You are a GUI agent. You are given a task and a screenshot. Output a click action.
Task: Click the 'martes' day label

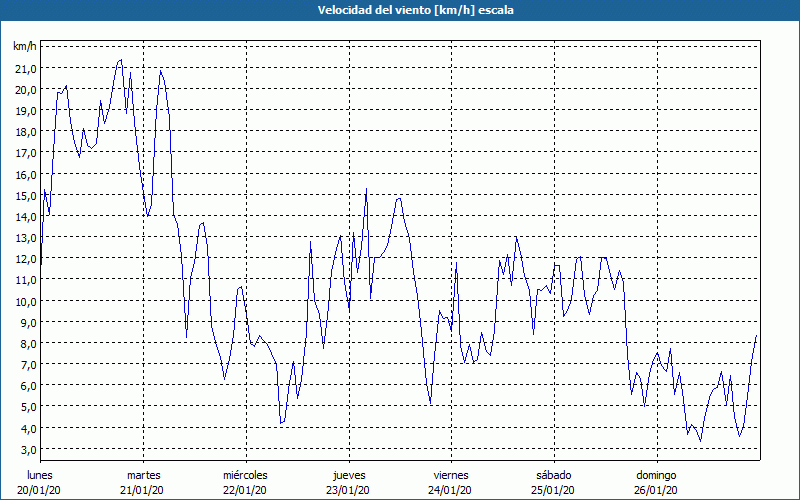(x=144, y=475)
